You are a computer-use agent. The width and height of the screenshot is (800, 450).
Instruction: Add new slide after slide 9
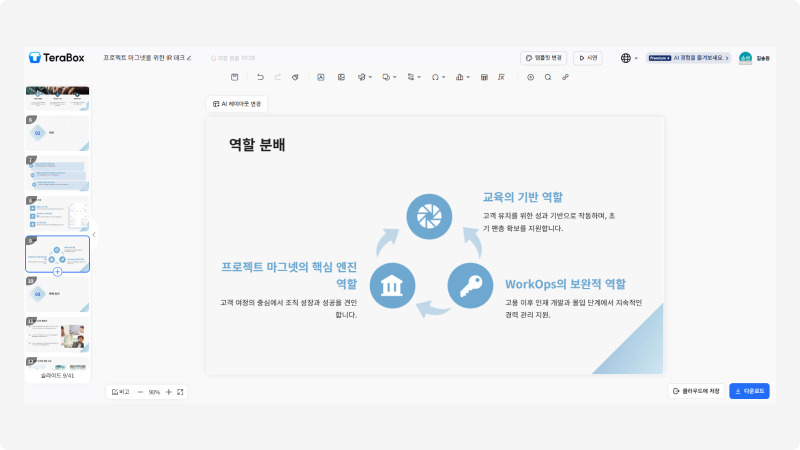pyautogui.click(x=57, y=272)
